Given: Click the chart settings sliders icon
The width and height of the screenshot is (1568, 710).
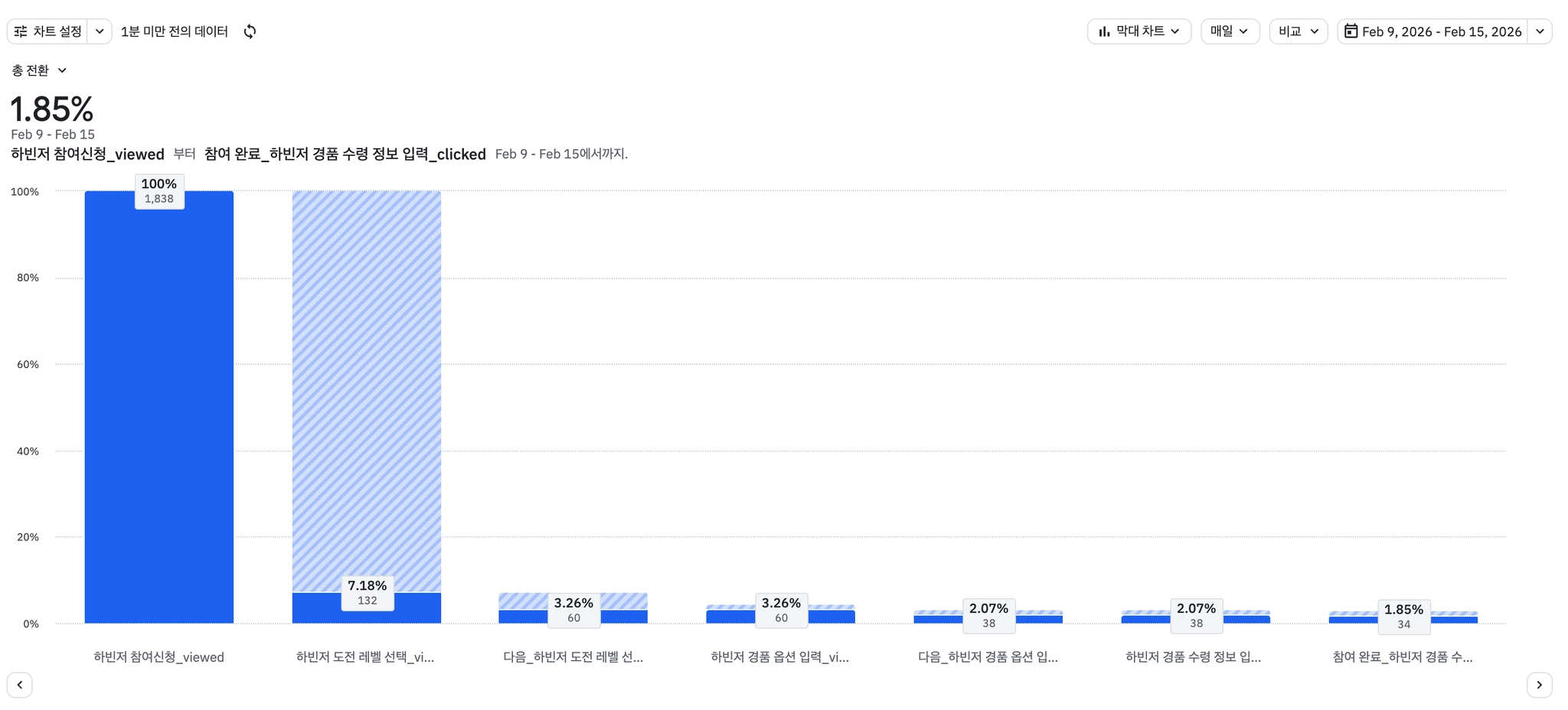Looking at the screenshot, I should point(21,31).
